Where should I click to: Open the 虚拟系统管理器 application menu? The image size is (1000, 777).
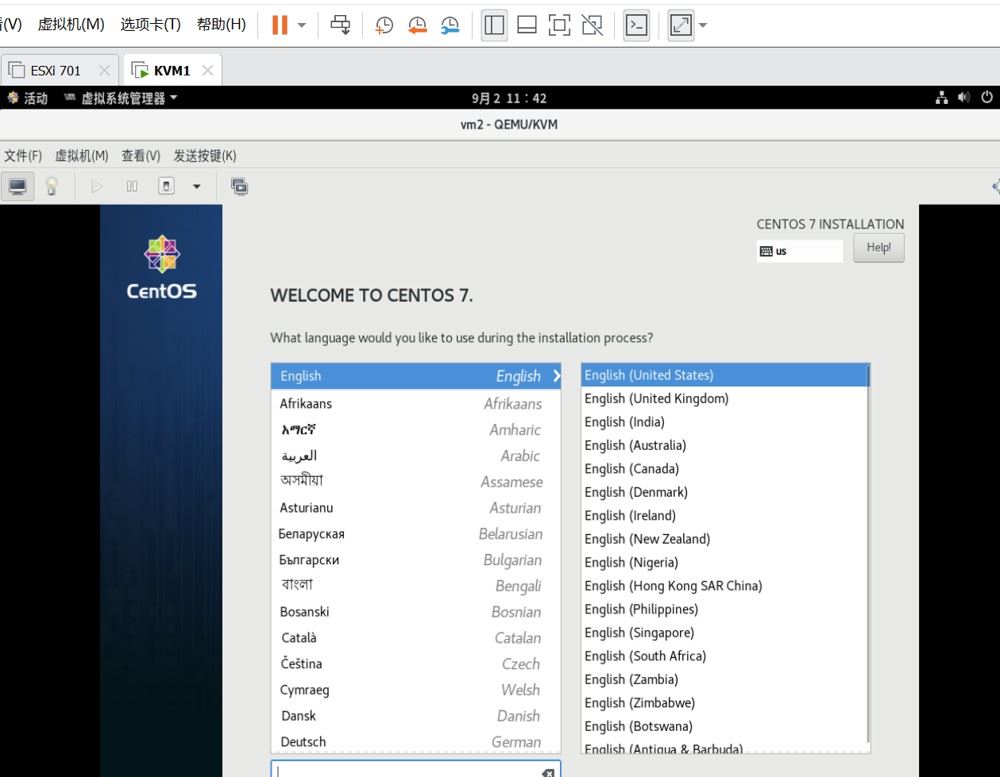[121, 98]
